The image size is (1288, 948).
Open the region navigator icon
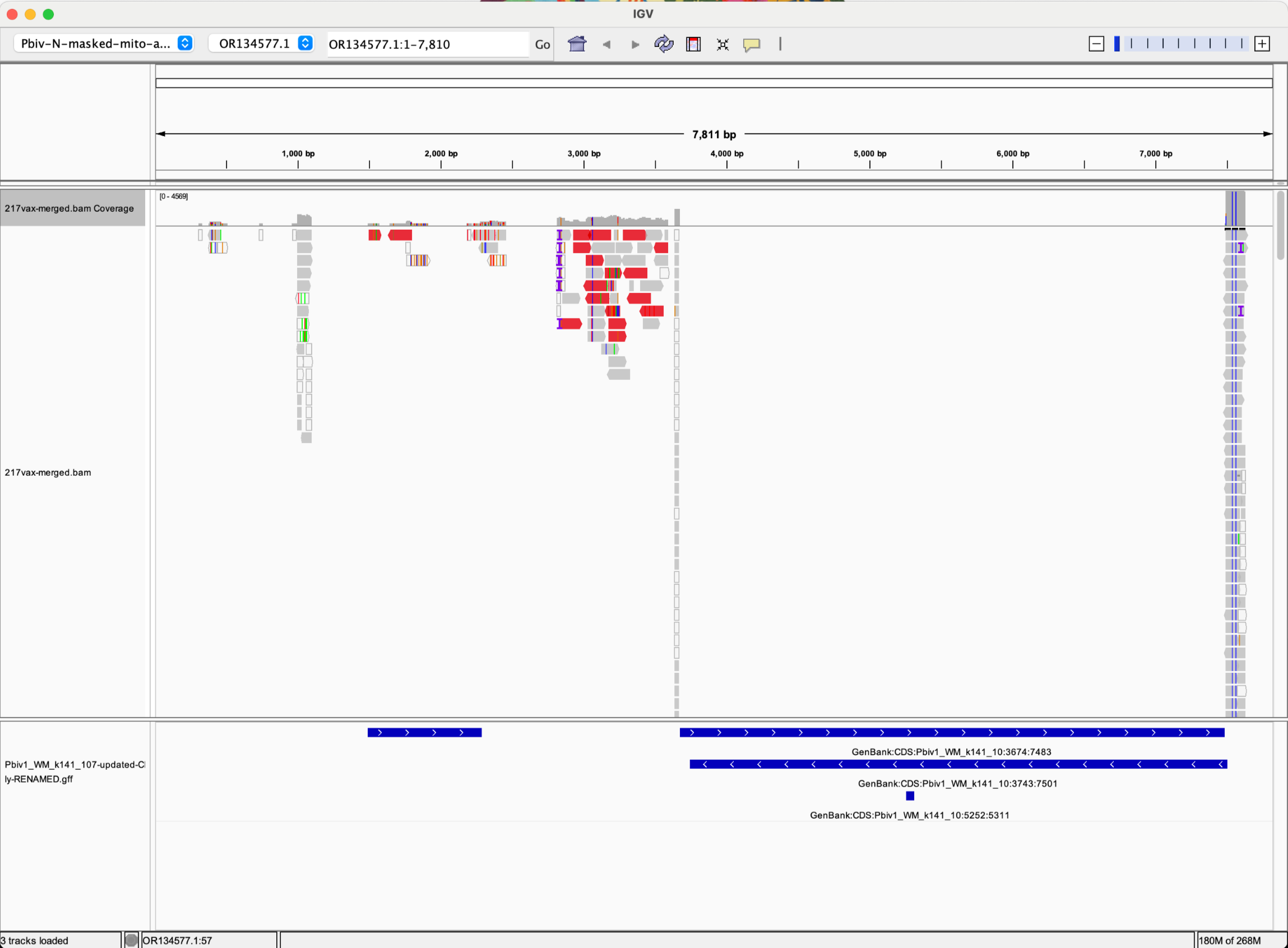click(x=693, y=44)
